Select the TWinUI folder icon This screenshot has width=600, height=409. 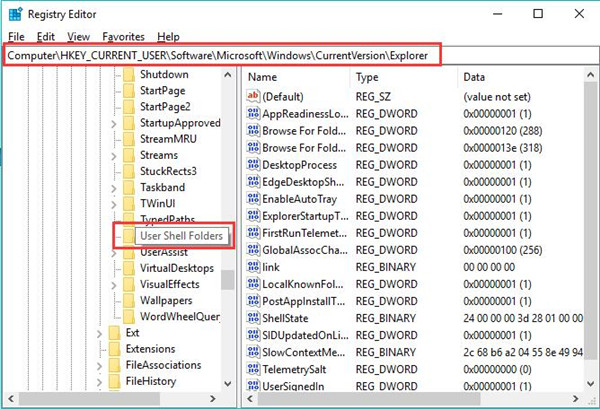[x=129, y=204]
